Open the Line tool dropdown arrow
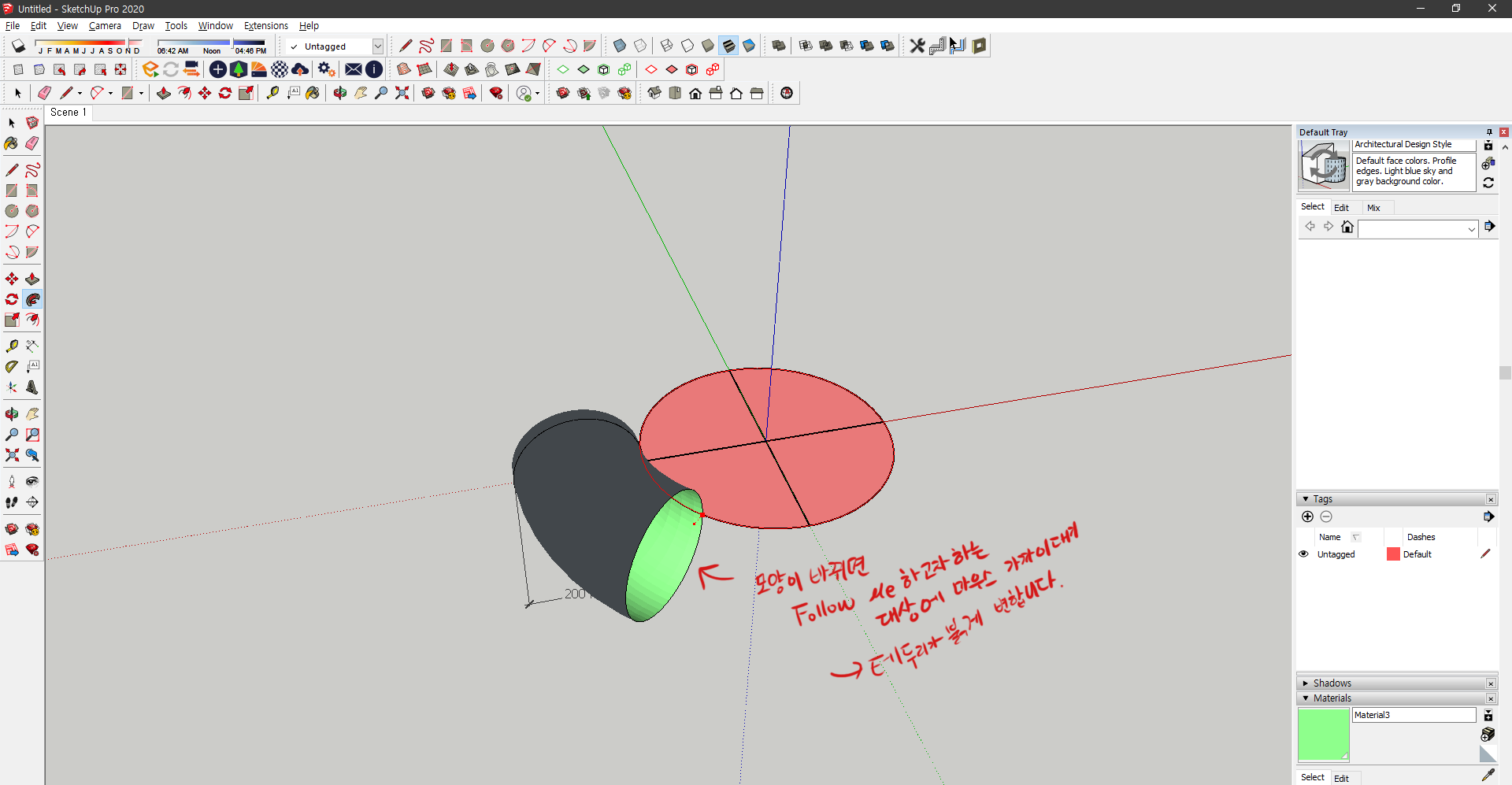 tap(80, 93)
